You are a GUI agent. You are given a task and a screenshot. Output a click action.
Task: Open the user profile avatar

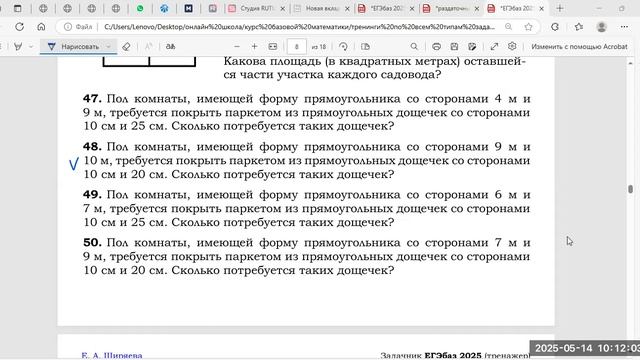pyautogui.click(x=601, y=27)
